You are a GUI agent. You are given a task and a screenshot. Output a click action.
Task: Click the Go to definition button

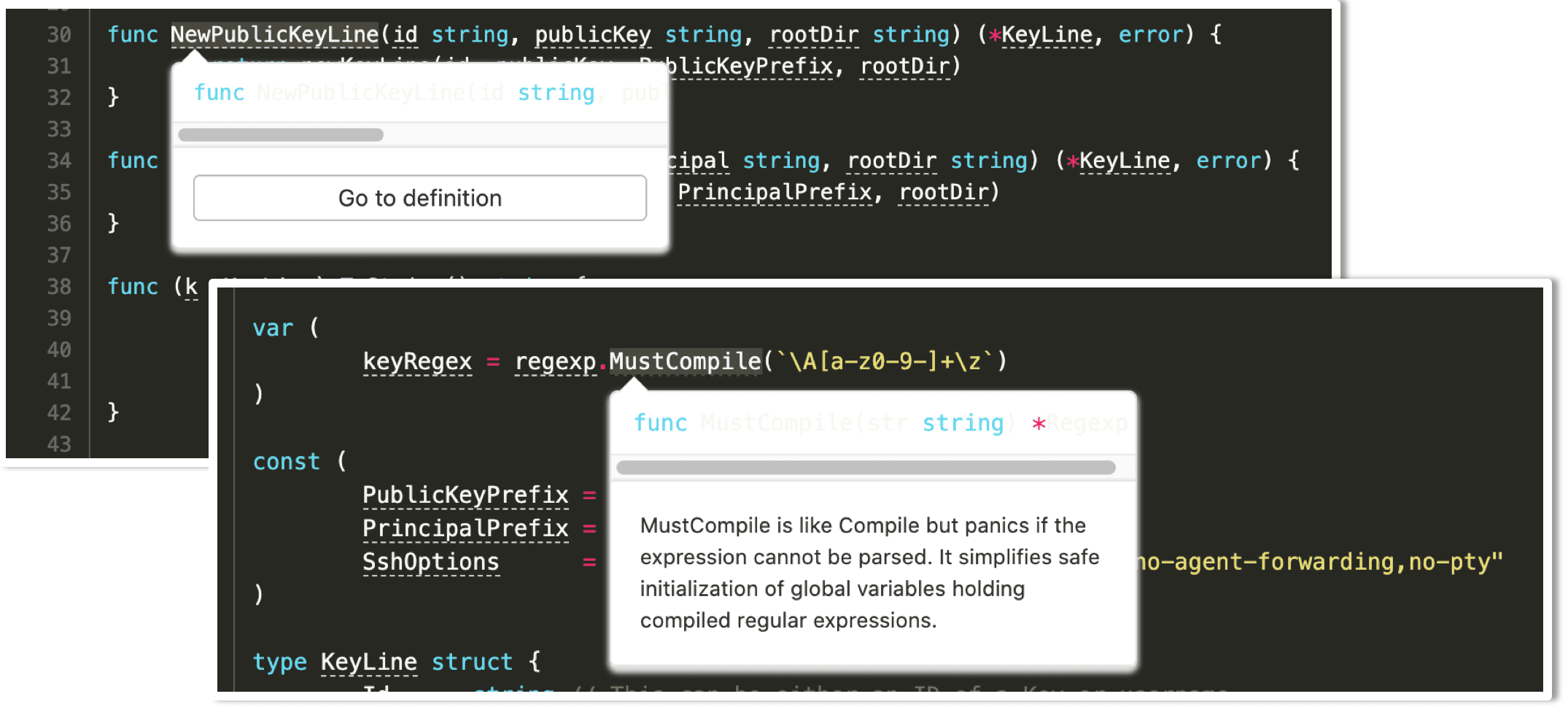pos(419,198)
